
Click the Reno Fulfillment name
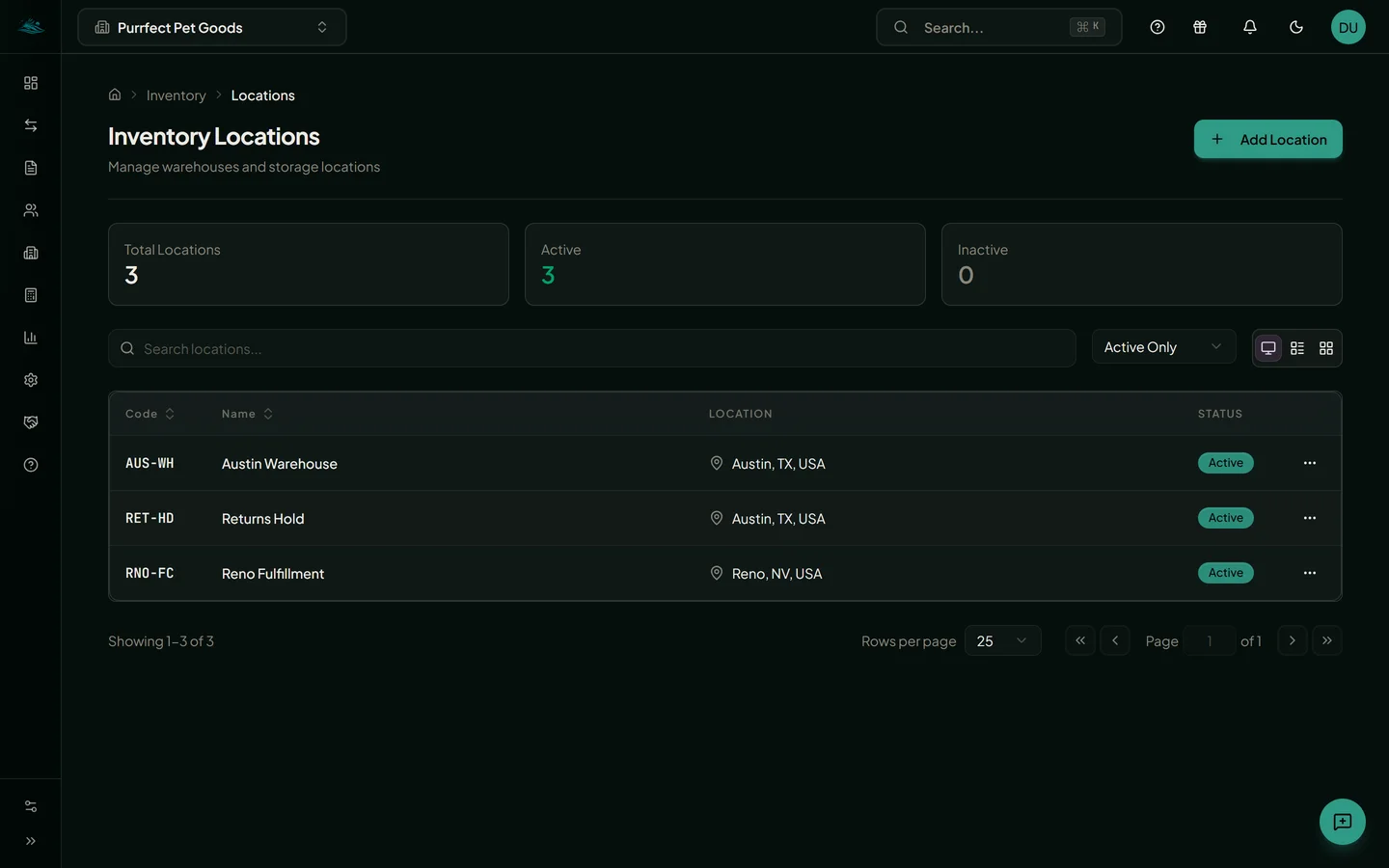(273, 574)
